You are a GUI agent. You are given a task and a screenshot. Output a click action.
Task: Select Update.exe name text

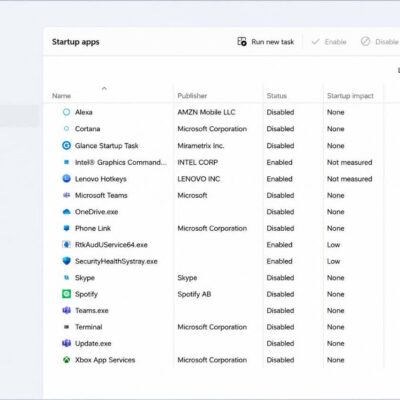(x=93, y=343)
